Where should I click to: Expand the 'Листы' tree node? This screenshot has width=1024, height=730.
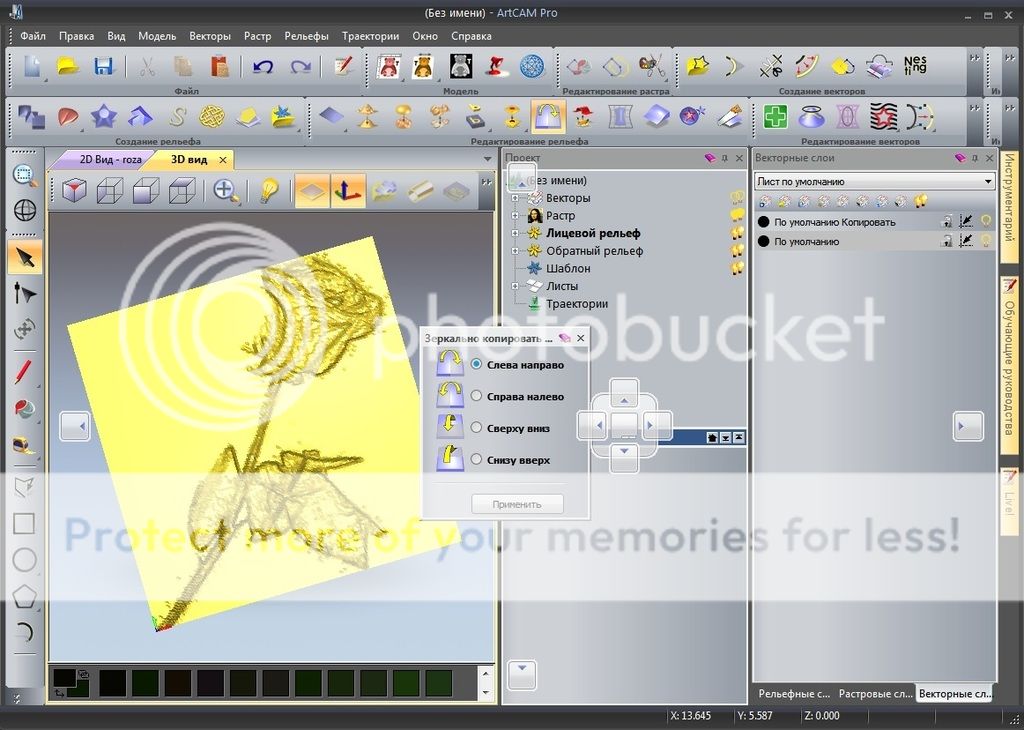pos(516,286)
